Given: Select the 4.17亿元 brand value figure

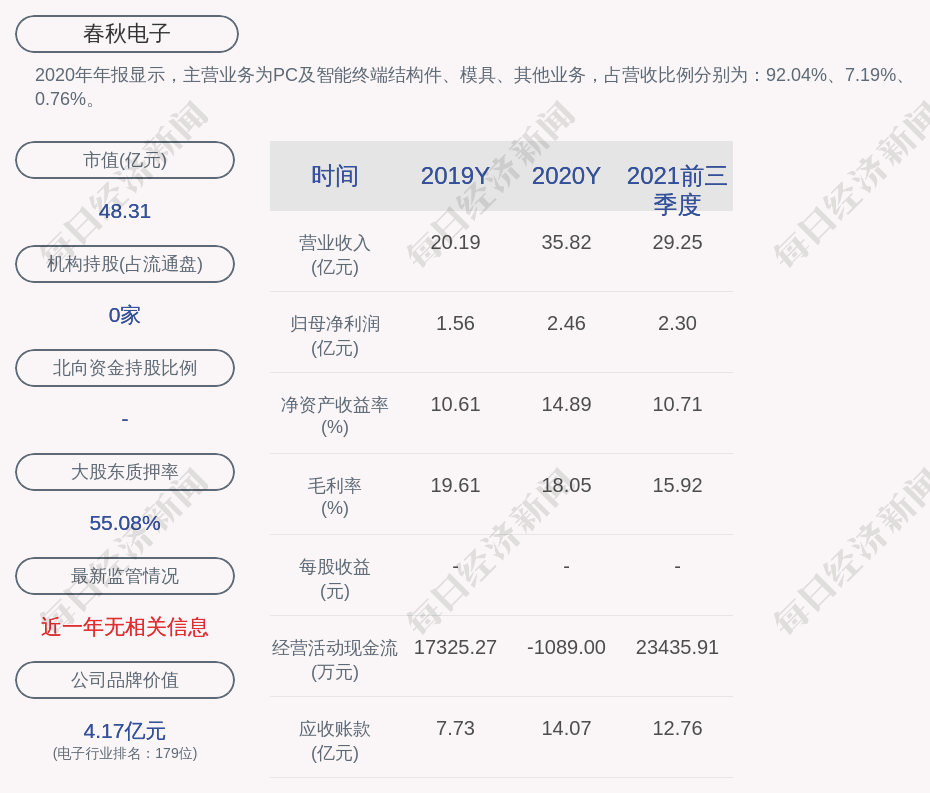Looking at the screenshot, I should [x=125, y=731].
